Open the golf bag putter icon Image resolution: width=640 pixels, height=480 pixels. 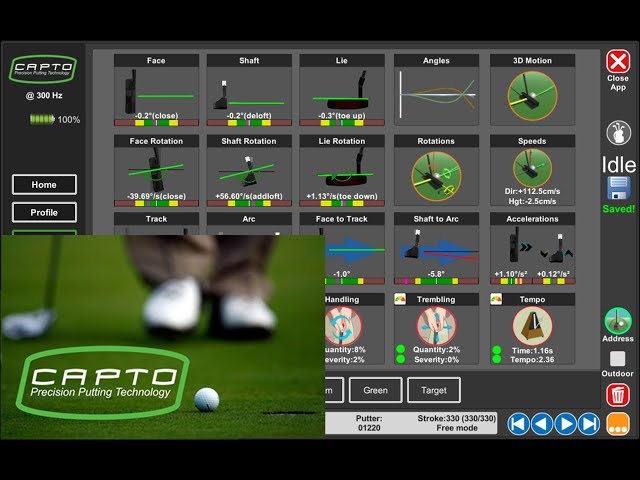pyautogui.click(x=618, y=133)
